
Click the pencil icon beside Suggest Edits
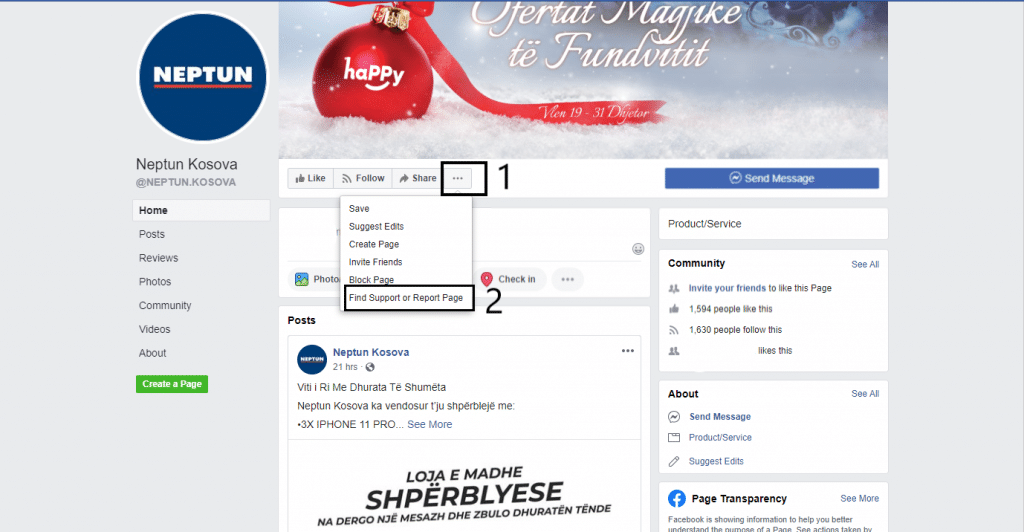click(x=674, y=461)
